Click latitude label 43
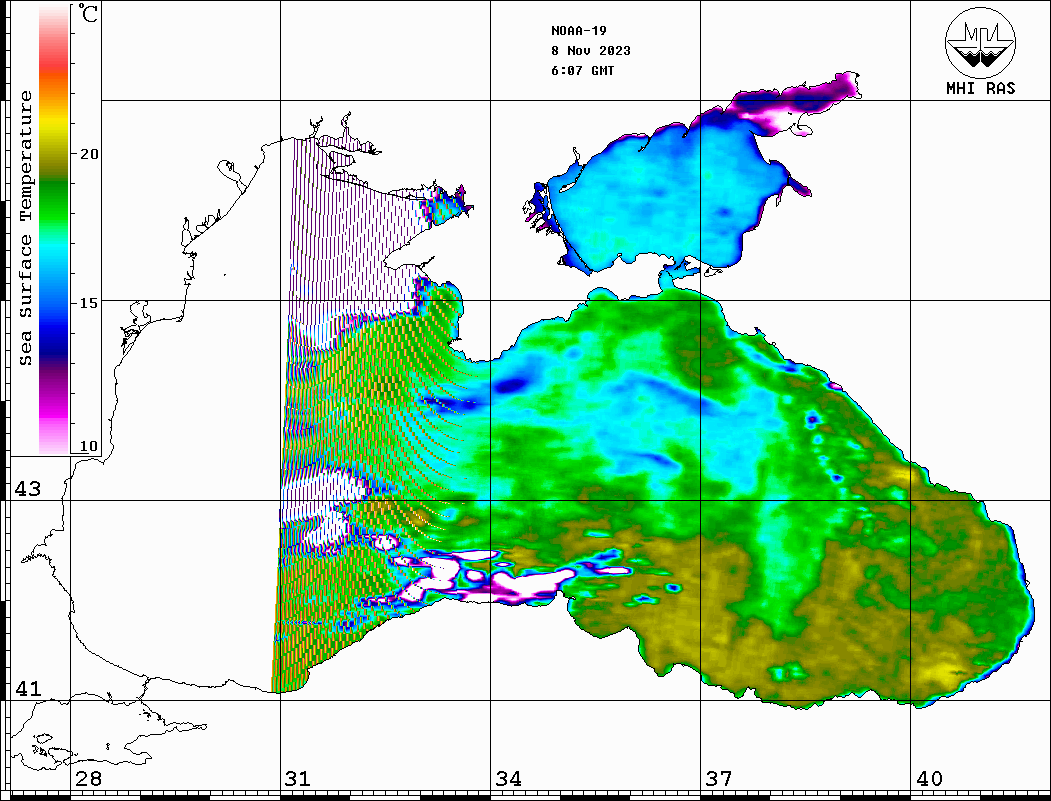Image resolution: width=1051 pixels, height=801 pixels. [28, 489]
